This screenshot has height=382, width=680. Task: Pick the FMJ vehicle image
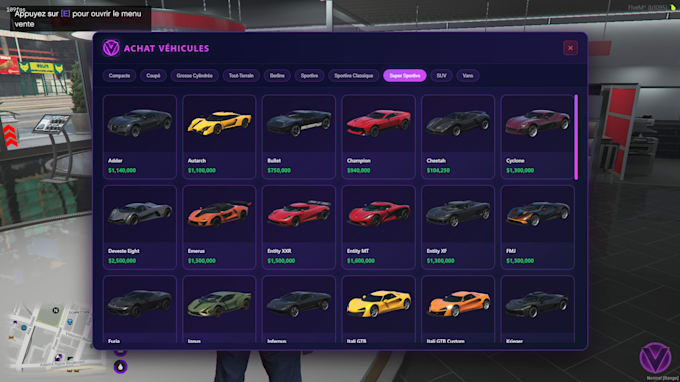[x=537, y=214]
